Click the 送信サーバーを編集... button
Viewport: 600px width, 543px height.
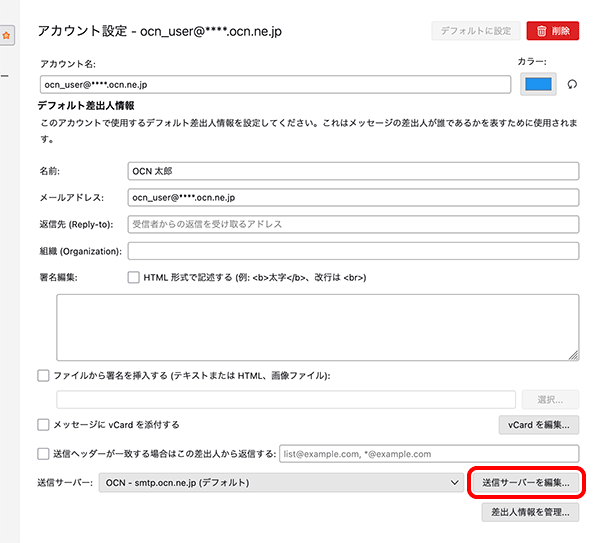(x=525, y=483)
